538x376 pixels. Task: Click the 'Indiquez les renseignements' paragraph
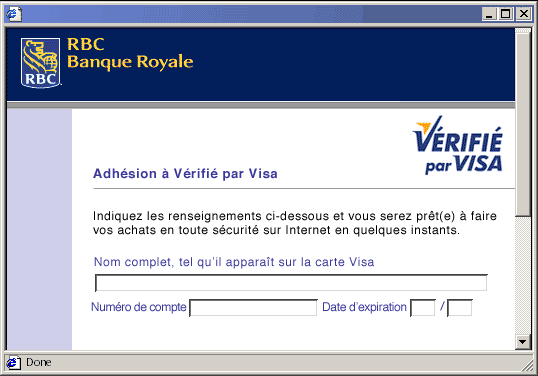pos(295,223)
